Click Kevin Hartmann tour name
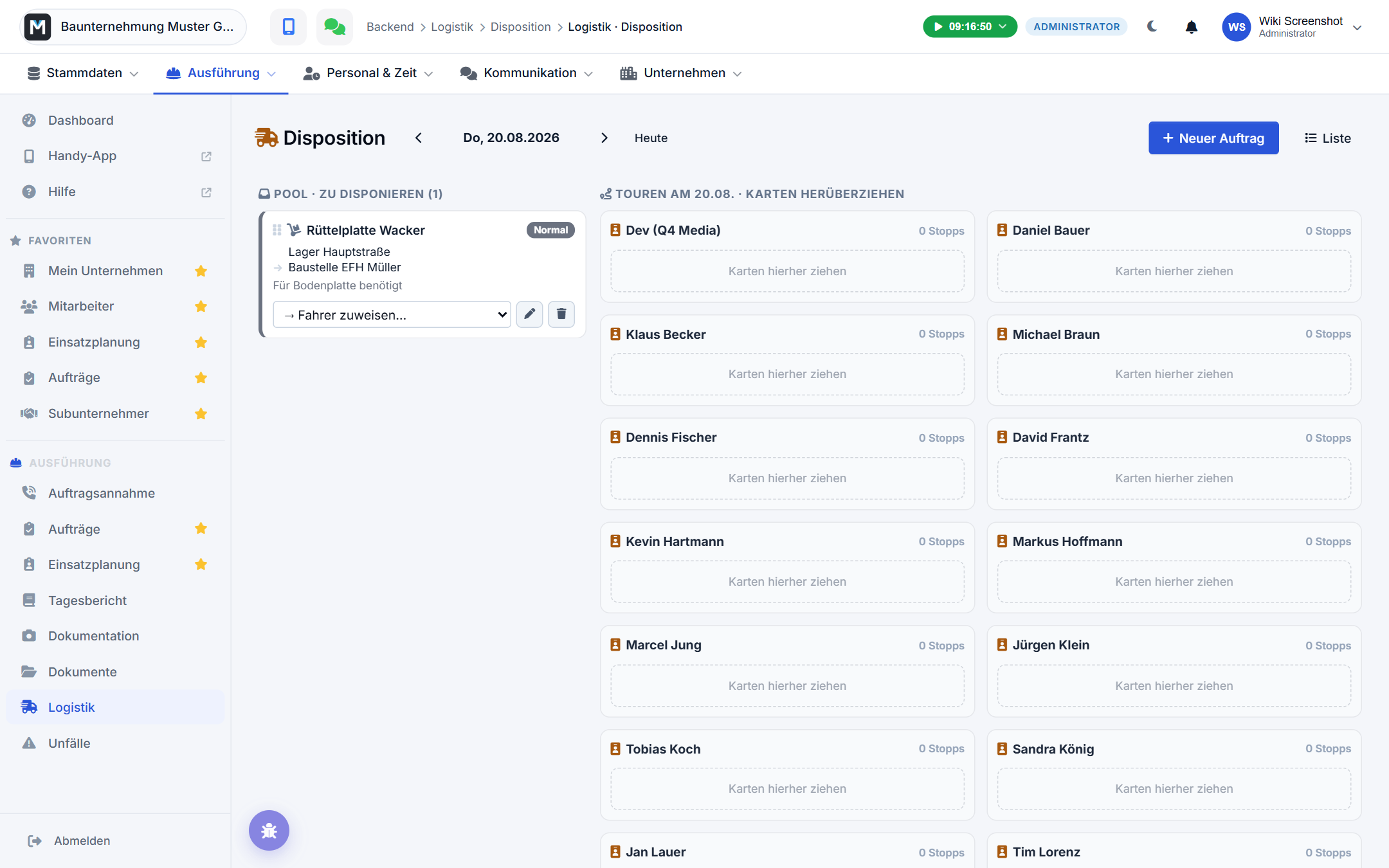 click(x=675, y=541)
